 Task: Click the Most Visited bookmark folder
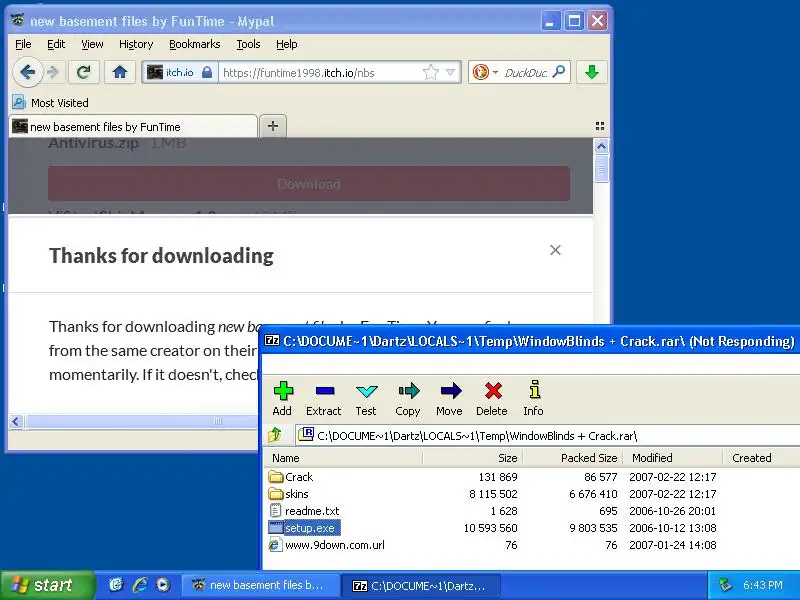[51, 103]
